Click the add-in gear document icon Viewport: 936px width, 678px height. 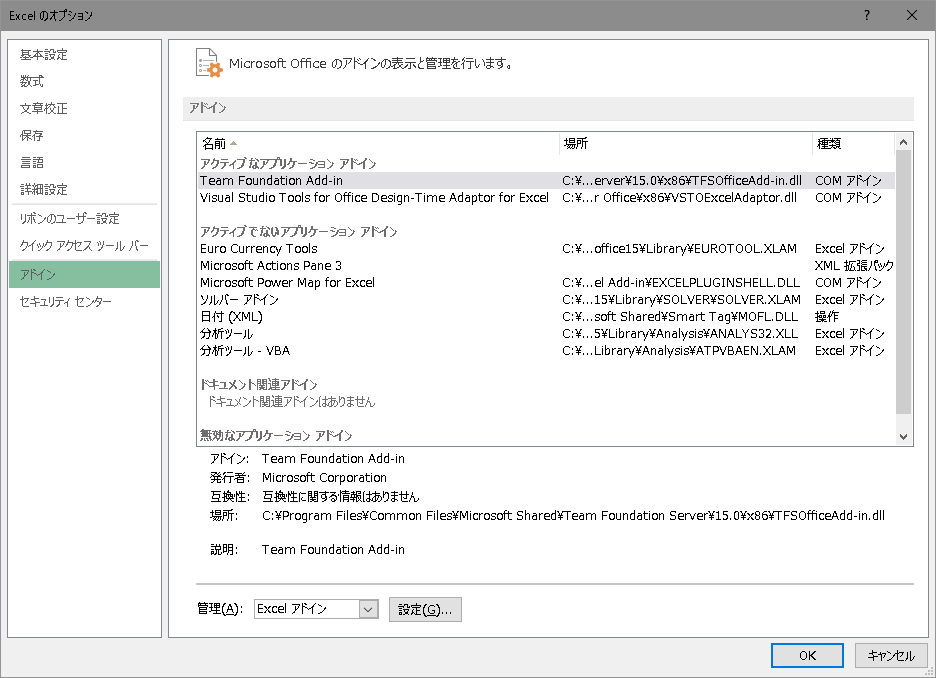[x=209, y=63]
